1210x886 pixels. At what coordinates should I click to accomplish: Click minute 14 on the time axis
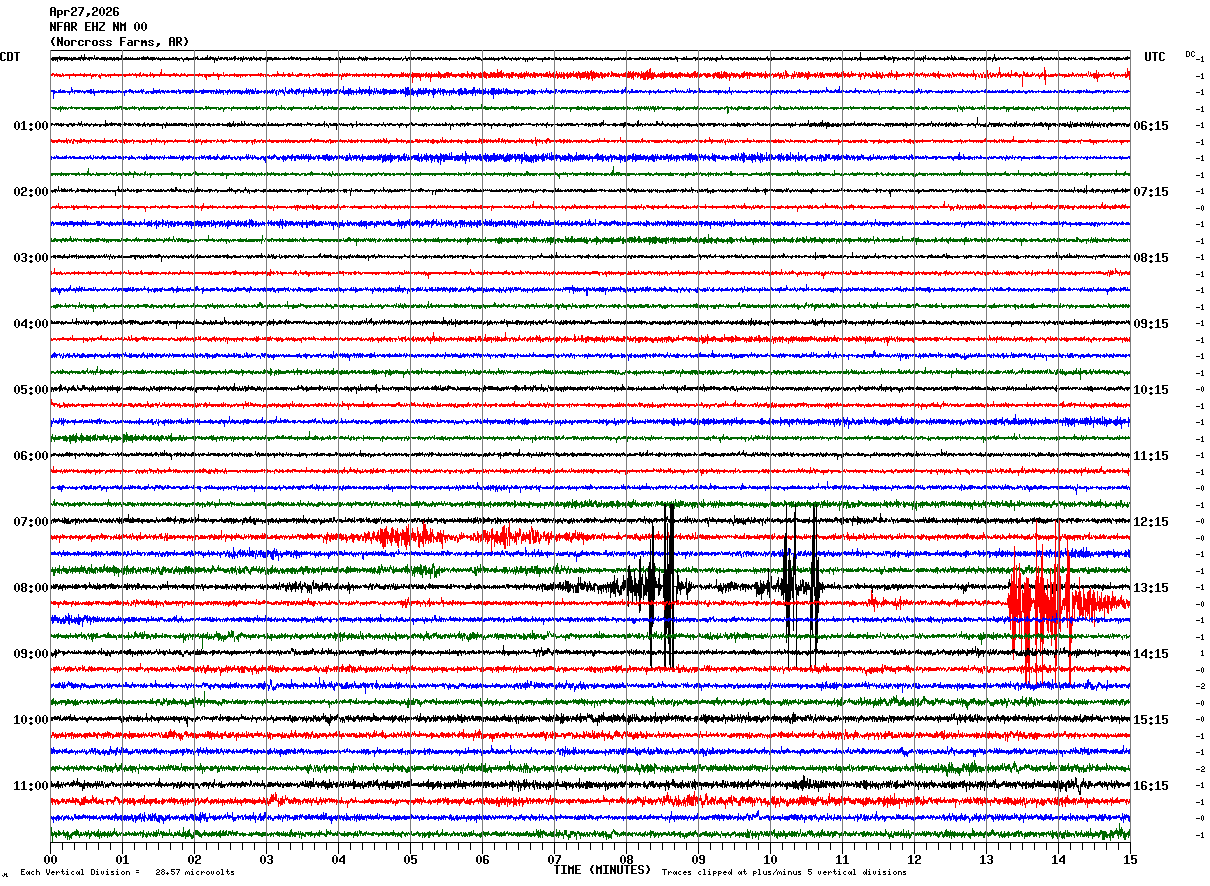click(x=1058, y=859)
